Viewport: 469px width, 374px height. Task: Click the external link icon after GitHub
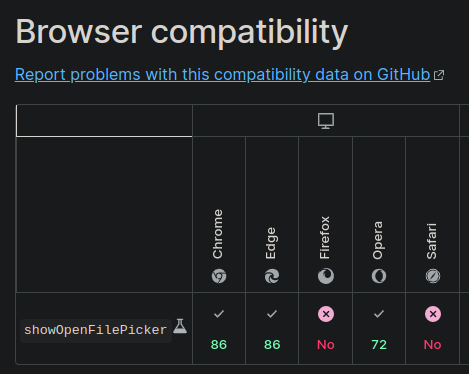coord(439,75)
